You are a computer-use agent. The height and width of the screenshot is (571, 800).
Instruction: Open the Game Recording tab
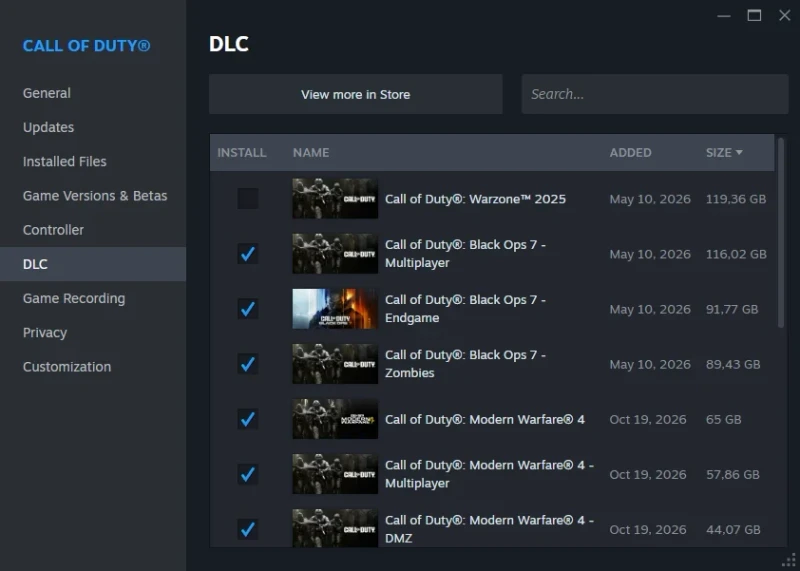point(93,298)
